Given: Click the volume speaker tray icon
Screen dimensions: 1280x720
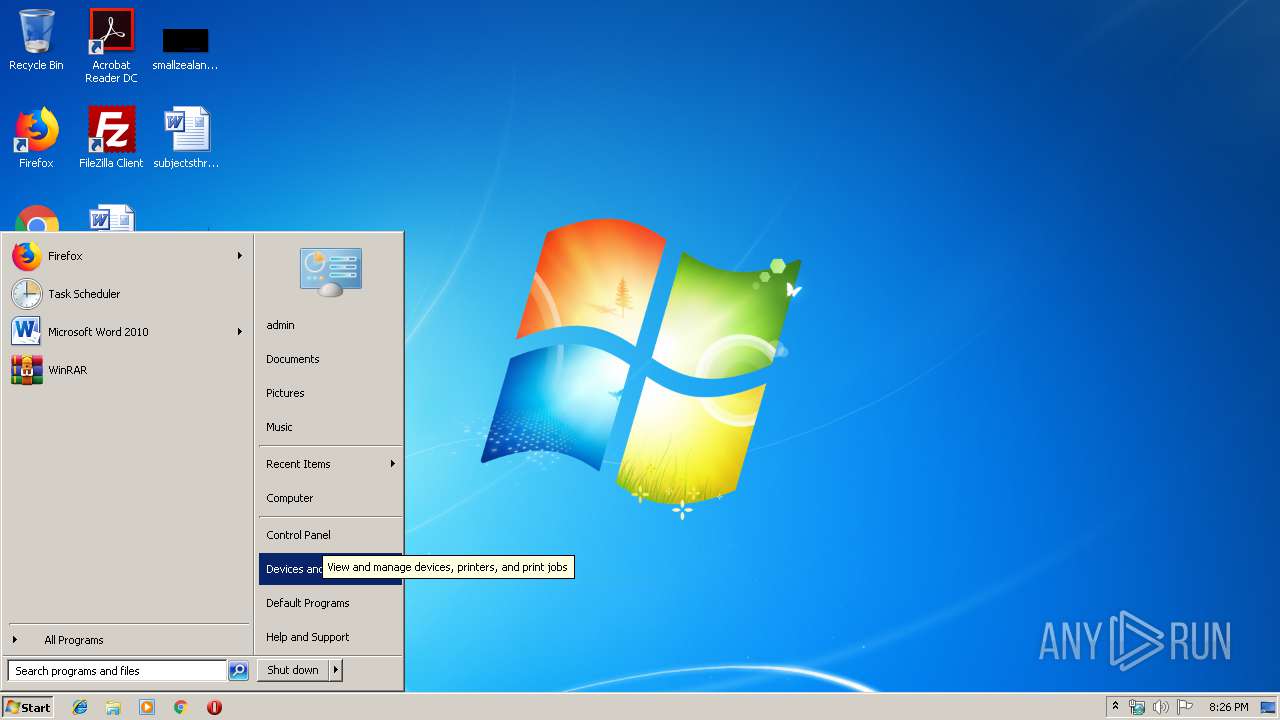Looking at the screenshot, I should (x=1161, y=707).
